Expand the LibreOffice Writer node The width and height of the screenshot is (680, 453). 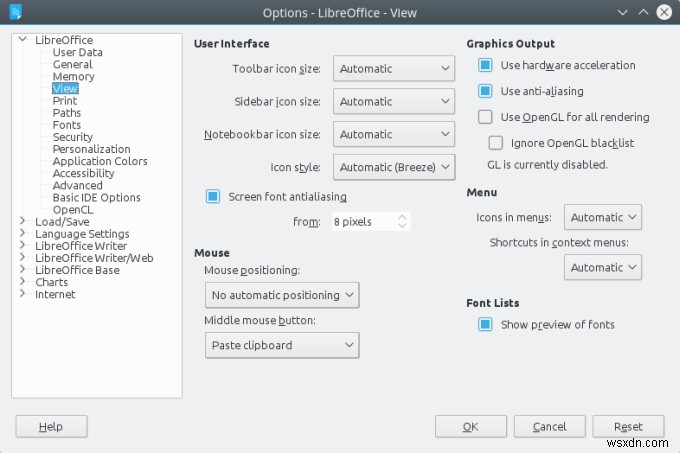click(23, 246)
